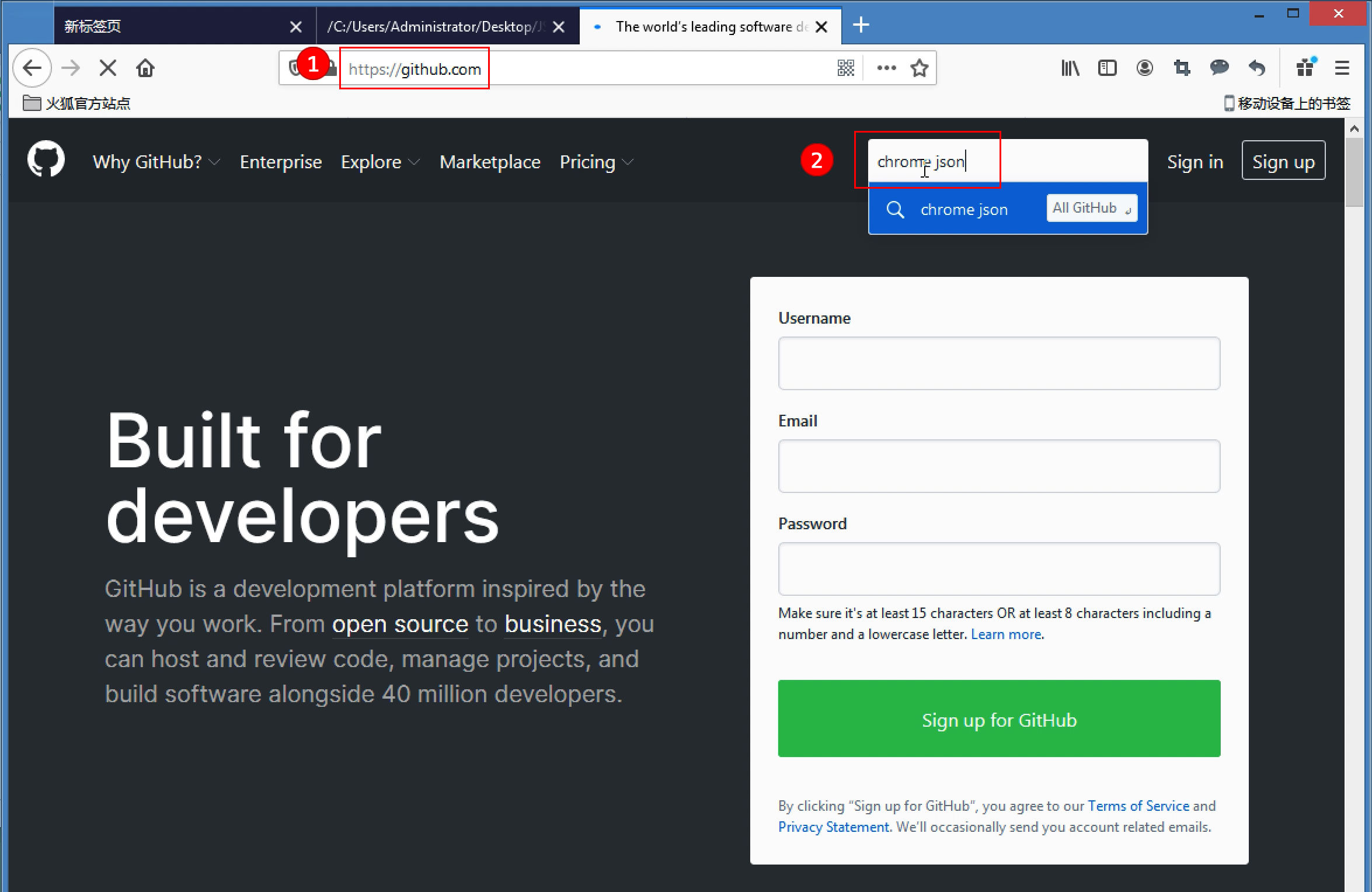This screenshot has height=892, width=1372.
Task: Open Privacy Statement link
Action: pos(834,827)
